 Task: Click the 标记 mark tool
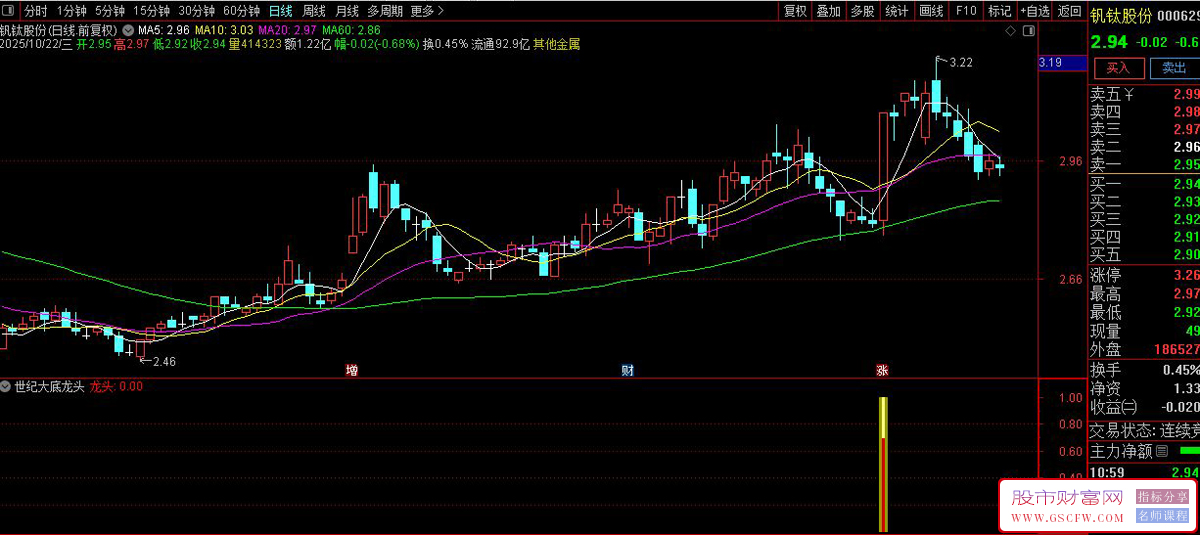tap(999, 11)
